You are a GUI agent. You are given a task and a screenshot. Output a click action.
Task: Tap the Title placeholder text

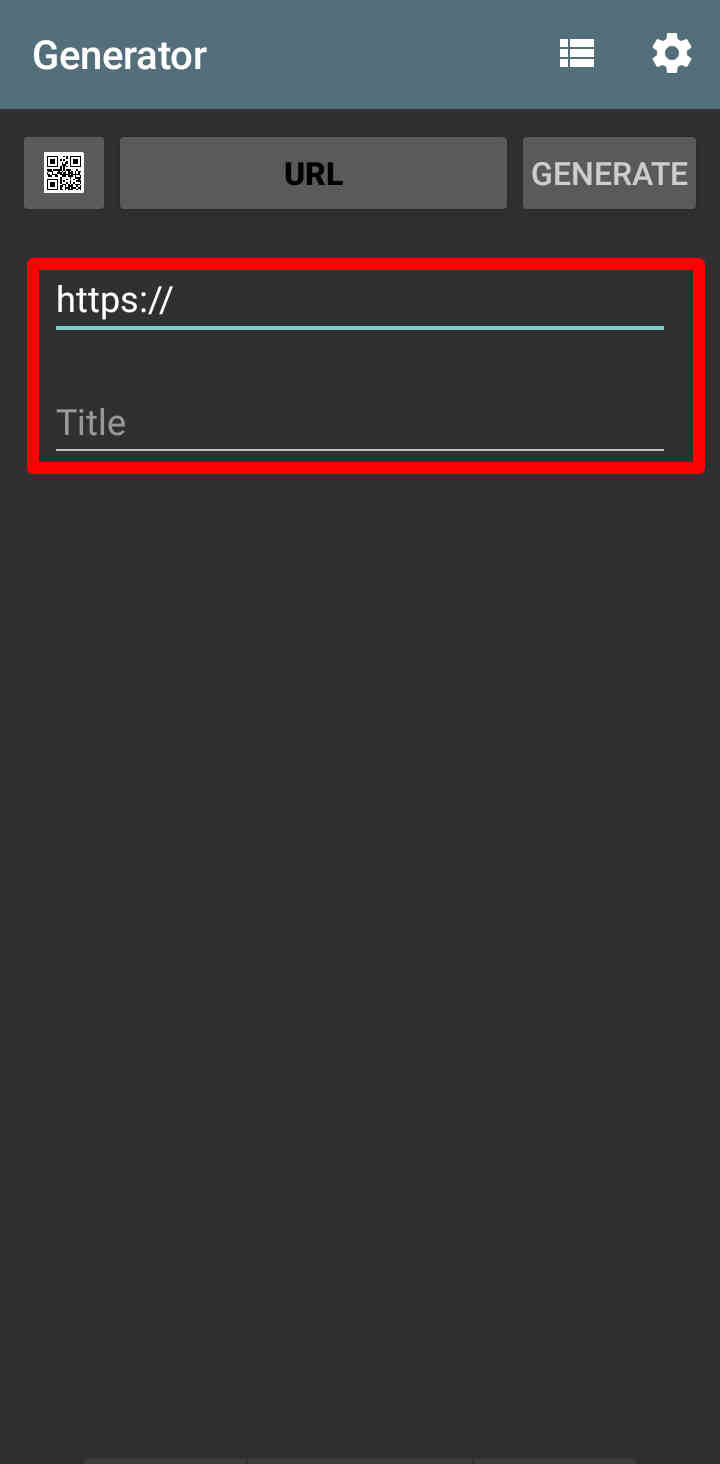coord(91,422)
